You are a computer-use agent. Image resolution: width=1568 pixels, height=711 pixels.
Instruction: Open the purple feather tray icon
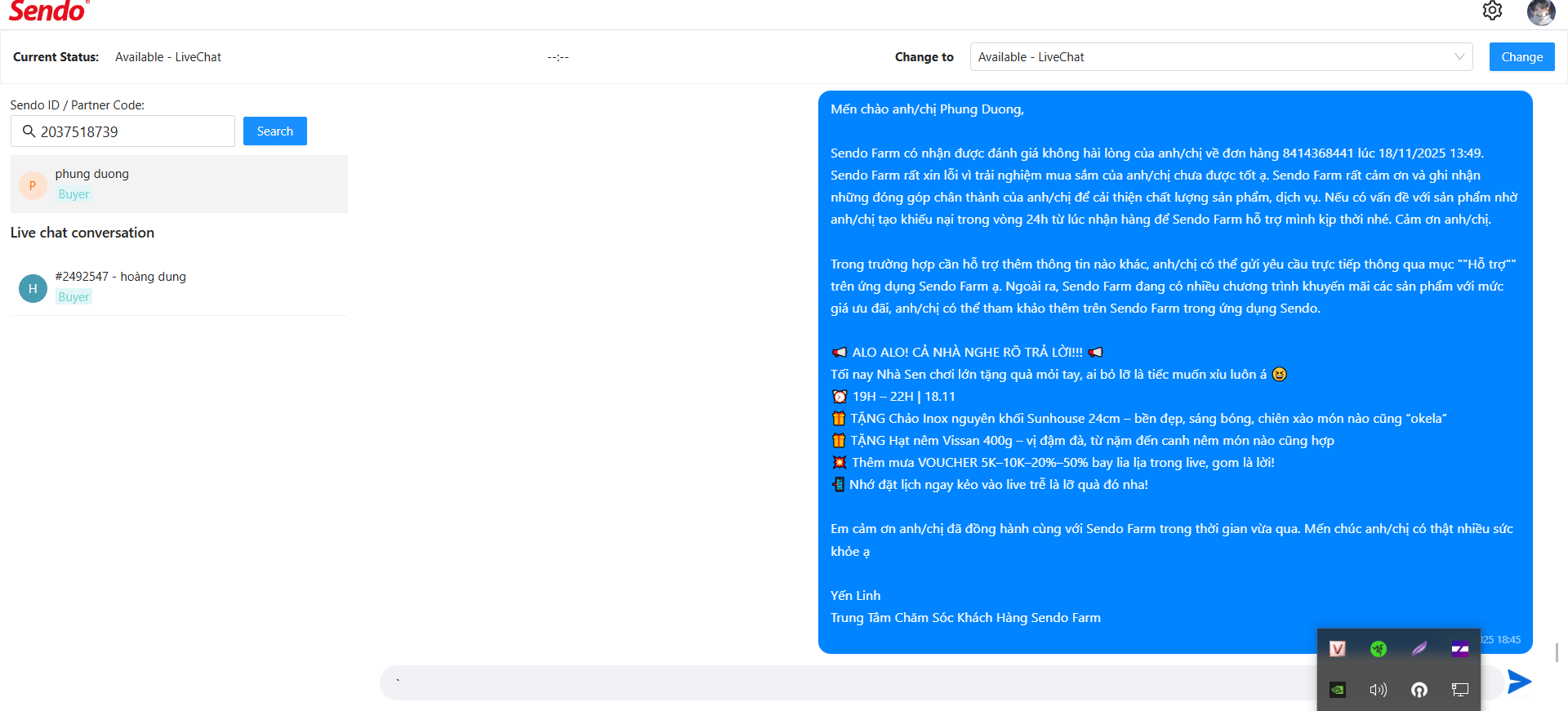pyautogui.click(x=1419, y=649)
